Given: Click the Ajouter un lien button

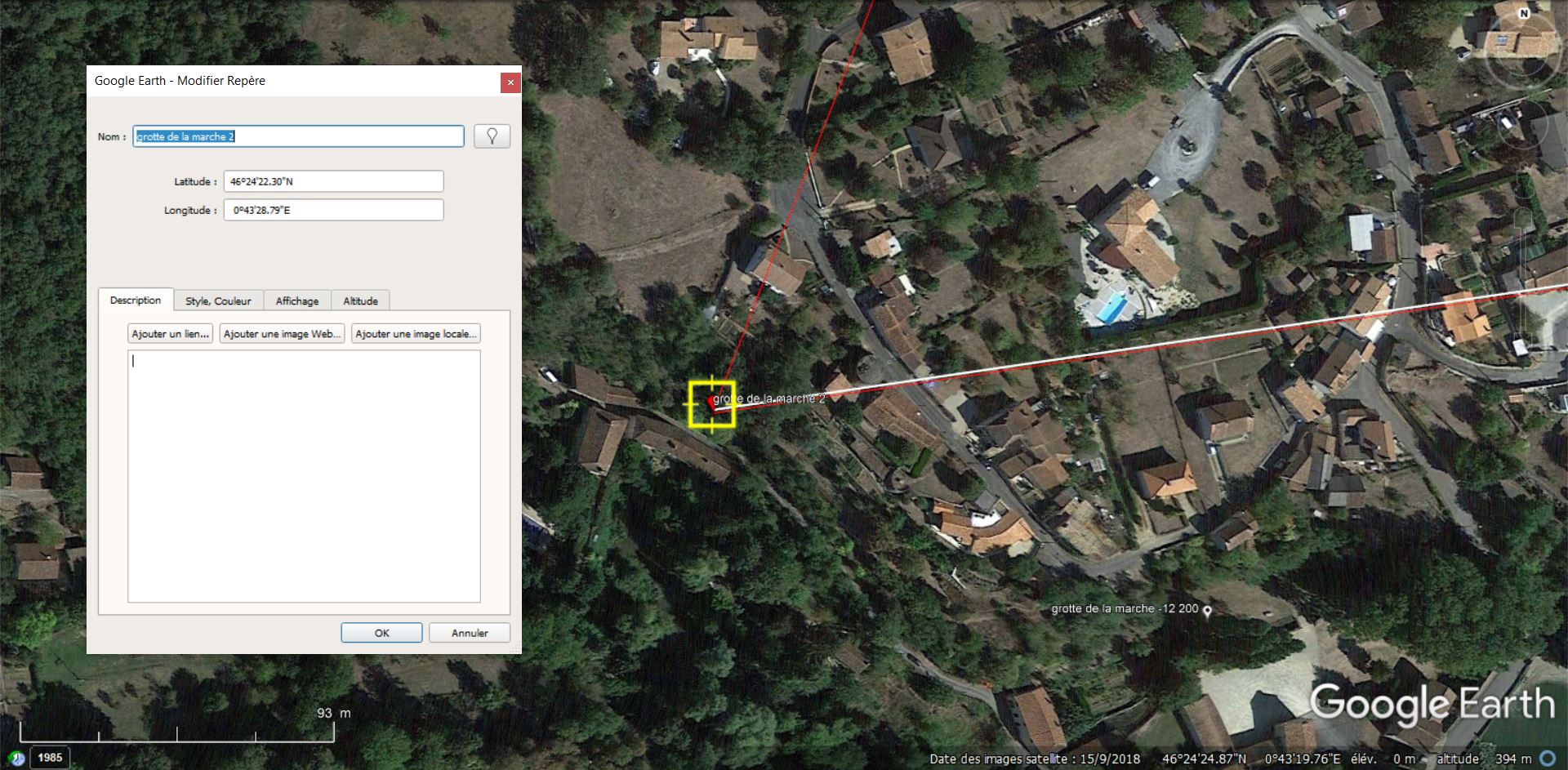Looking at the screenshot, I should click(171, 333).
